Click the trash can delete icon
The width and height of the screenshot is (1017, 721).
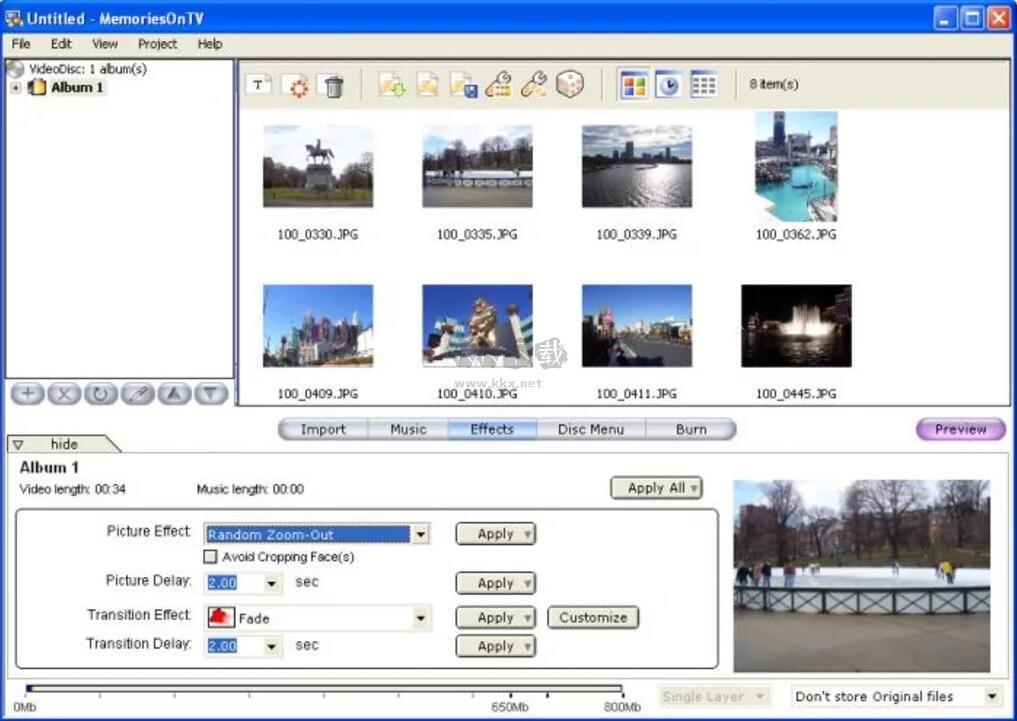(x=333, y=85)
